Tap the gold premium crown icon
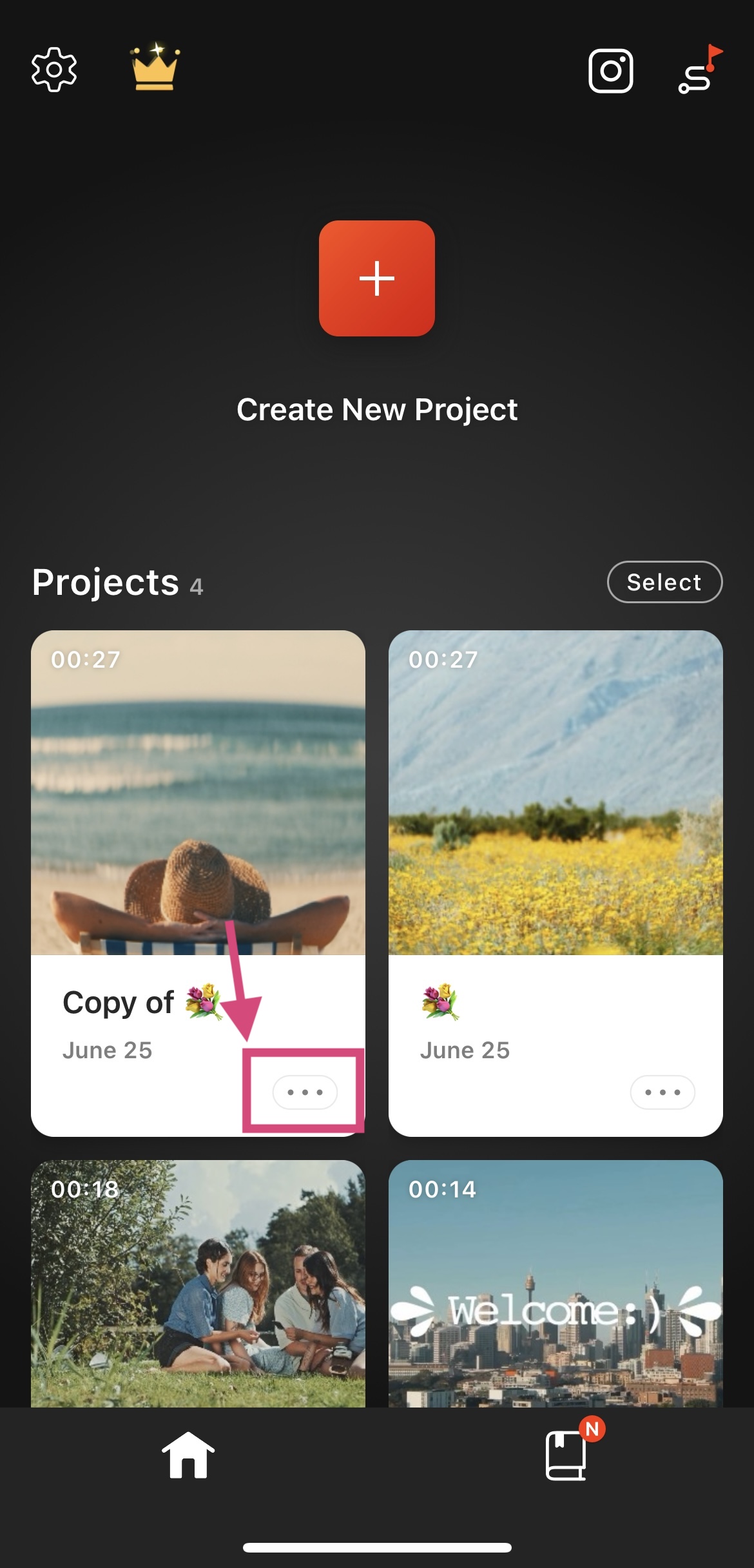This screenshot has width=754, height=1568. point(155,68)
